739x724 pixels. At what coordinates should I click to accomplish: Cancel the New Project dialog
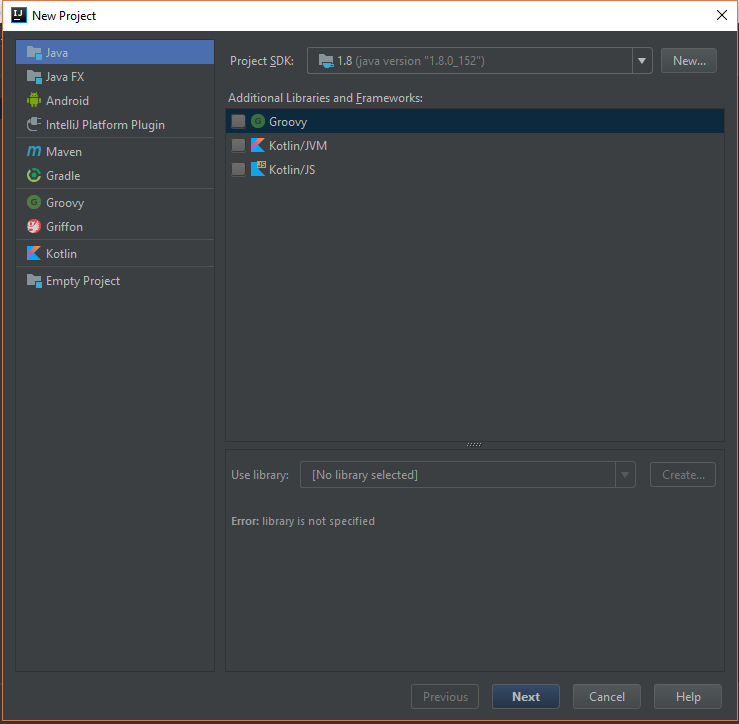[x=607, y=697]
